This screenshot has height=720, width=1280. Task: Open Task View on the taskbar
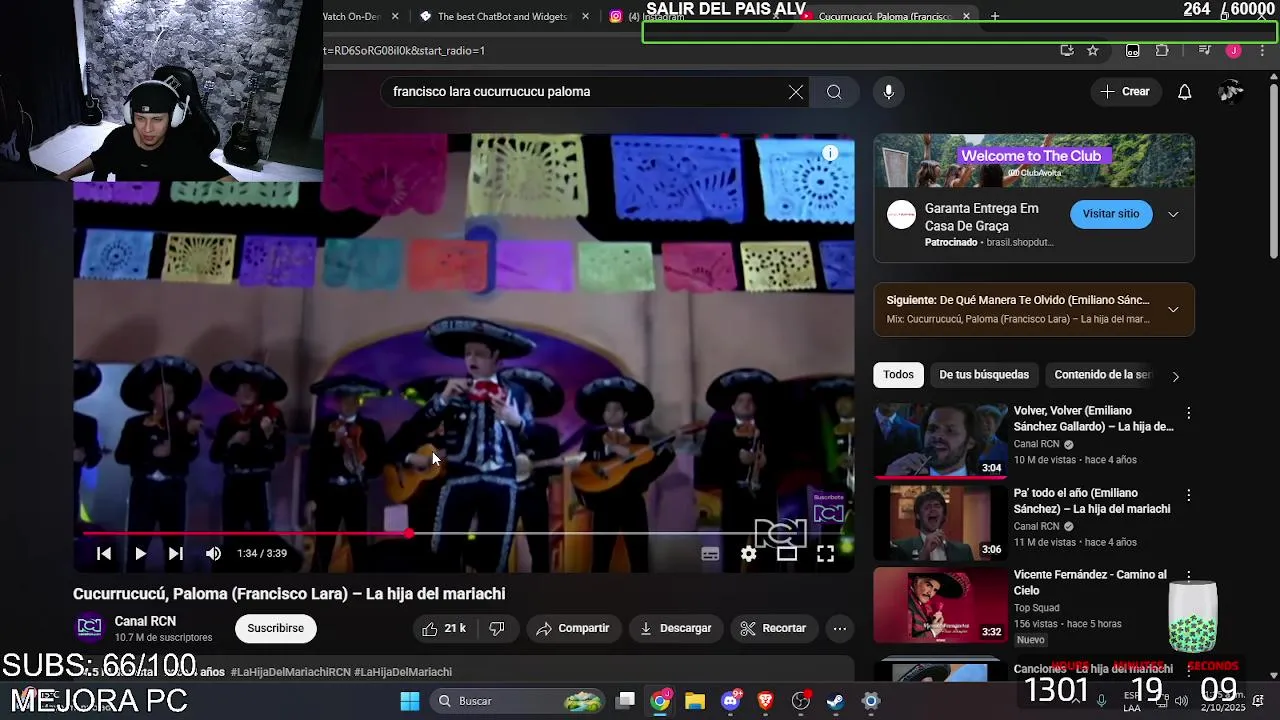tap(625, 701)
